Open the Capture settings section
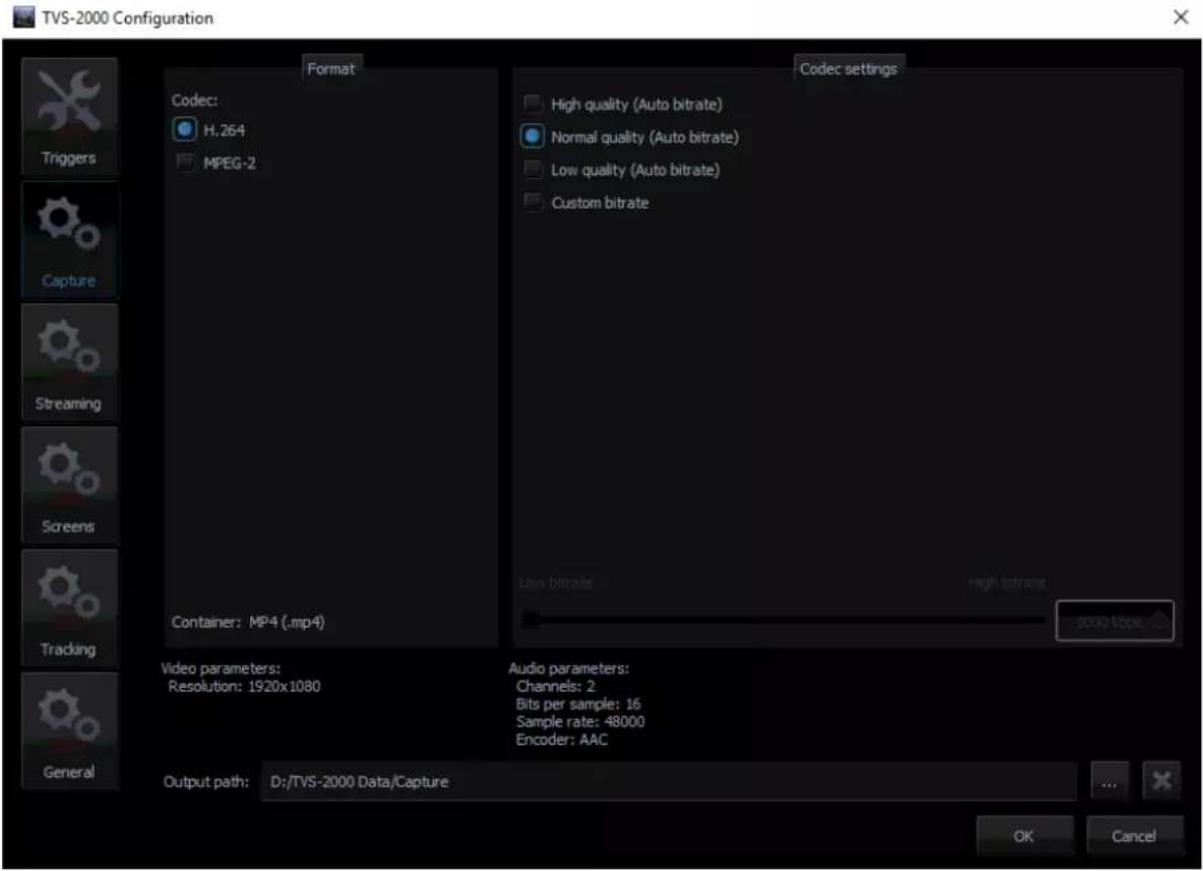The height and width of the screenshot is (871, 1203). (69, 241)
